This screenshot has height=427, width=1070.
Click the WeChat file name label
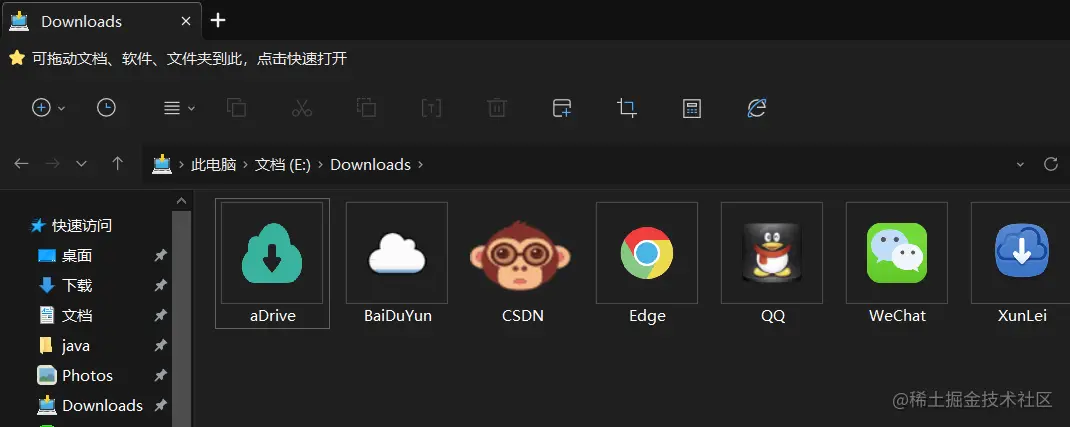(x=897, y=316)
